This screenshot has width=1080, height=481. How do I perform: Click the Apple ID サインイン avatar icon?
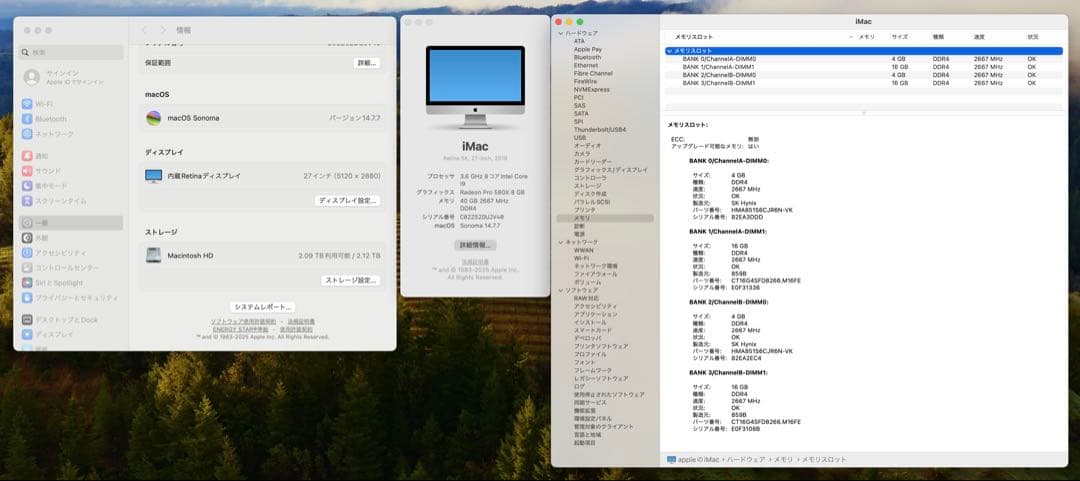pos(32,77)
